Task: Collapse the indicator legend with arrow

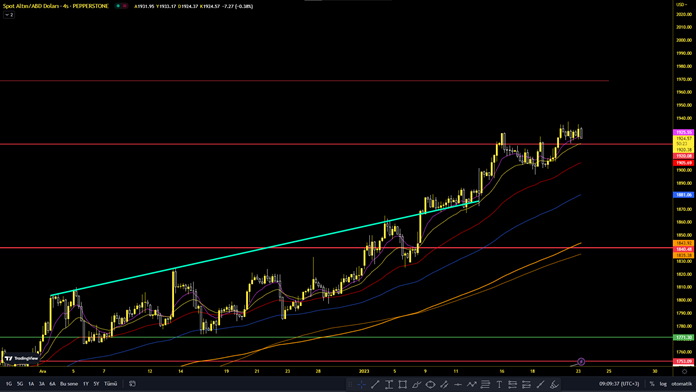Action: [9, 15]
